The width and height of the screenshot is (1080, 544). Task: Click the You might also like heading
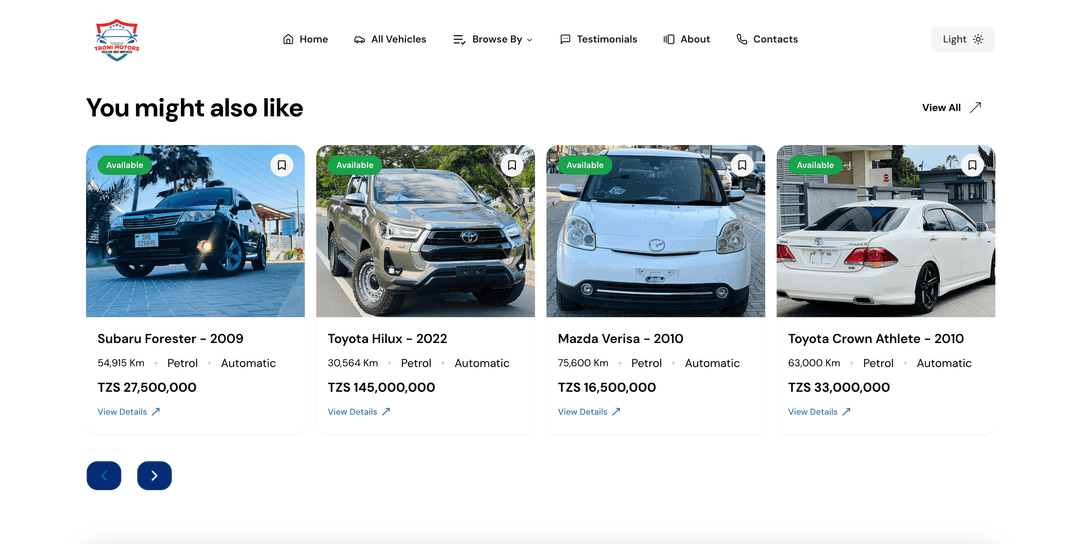point(194,108)
